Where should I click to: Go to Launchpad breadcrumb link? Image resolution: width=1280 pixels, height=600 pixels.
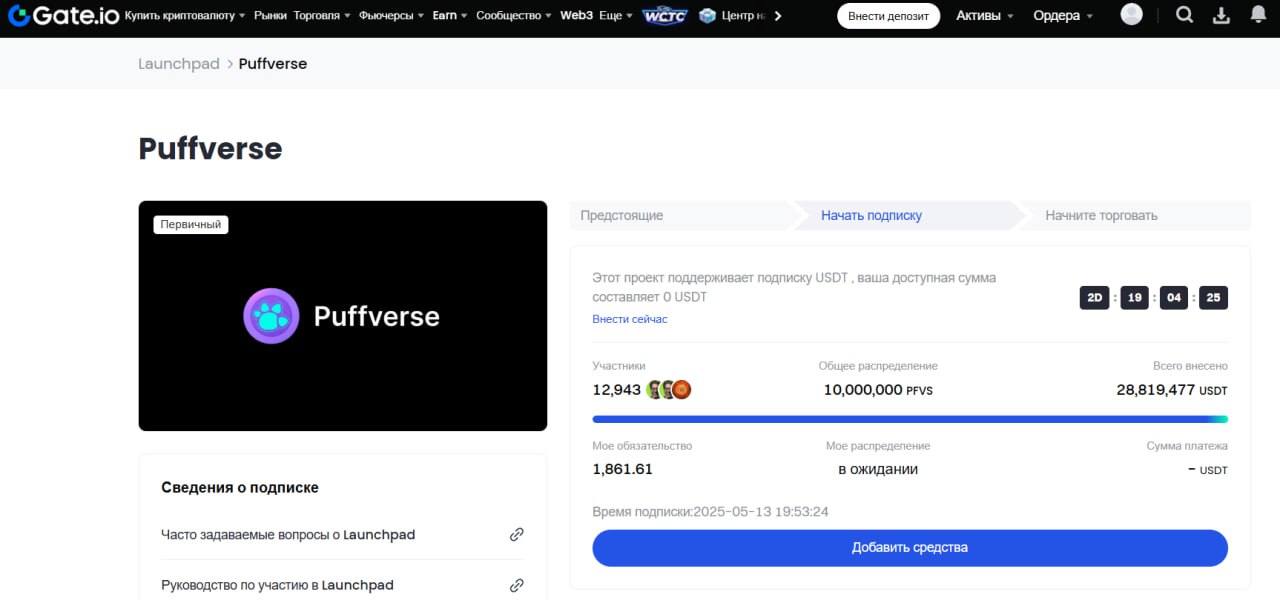pos(179,64)
